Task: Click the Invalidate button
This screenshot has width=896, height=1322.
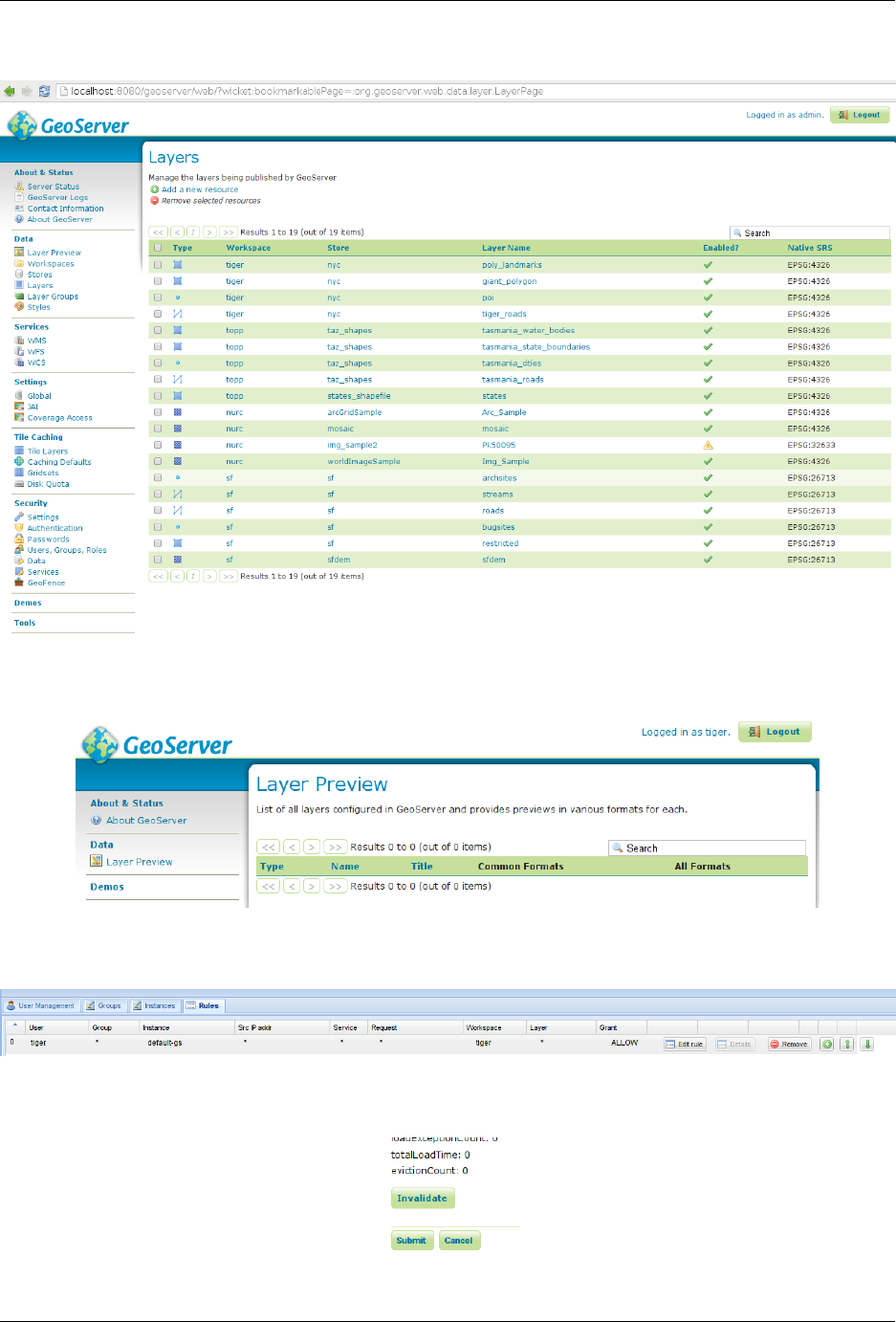Action: pos(422,1199)
